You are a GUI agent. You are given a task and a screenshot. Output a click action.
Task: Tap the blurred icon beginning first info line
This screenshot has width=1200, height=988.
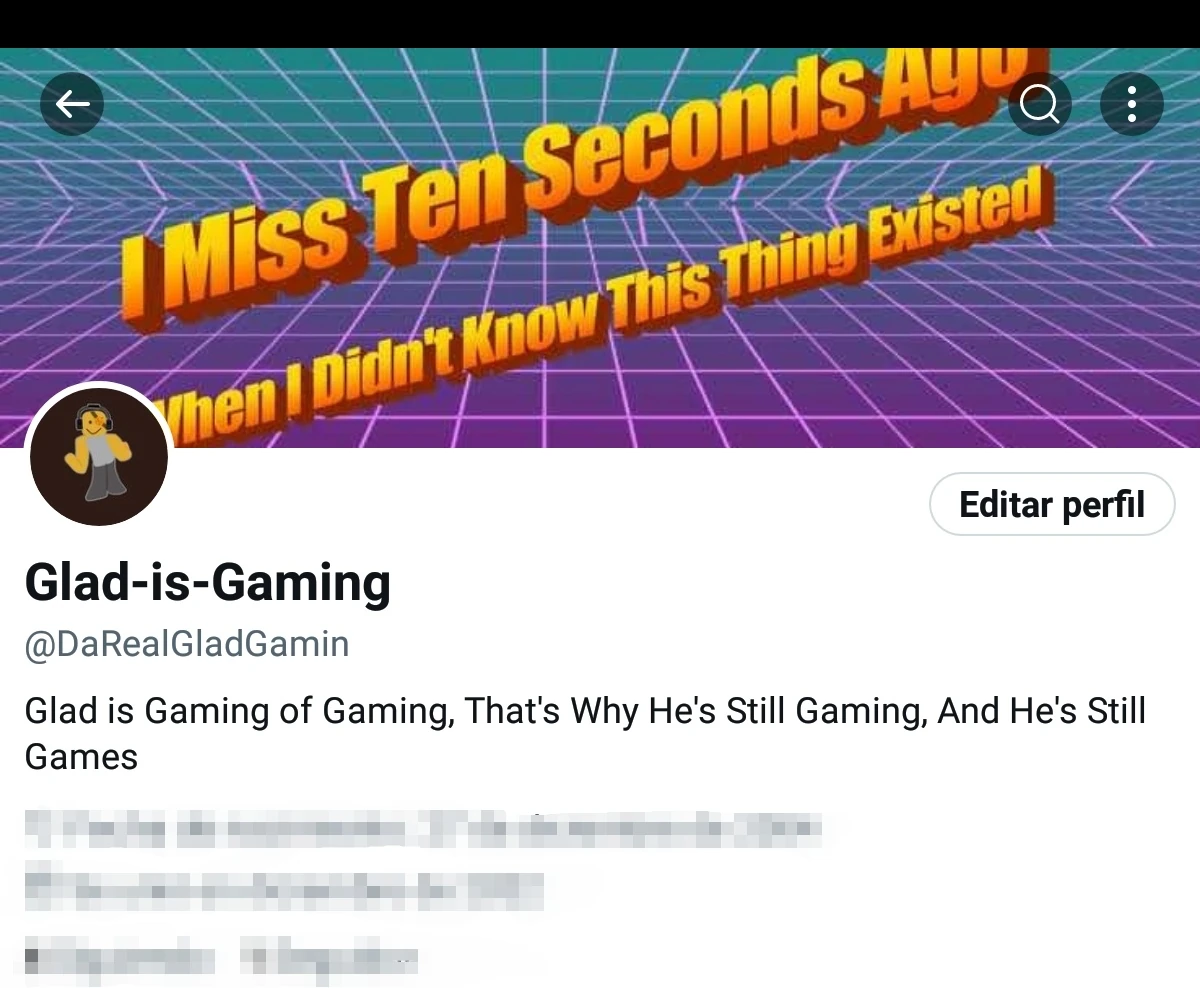click(x=40, y=829)
